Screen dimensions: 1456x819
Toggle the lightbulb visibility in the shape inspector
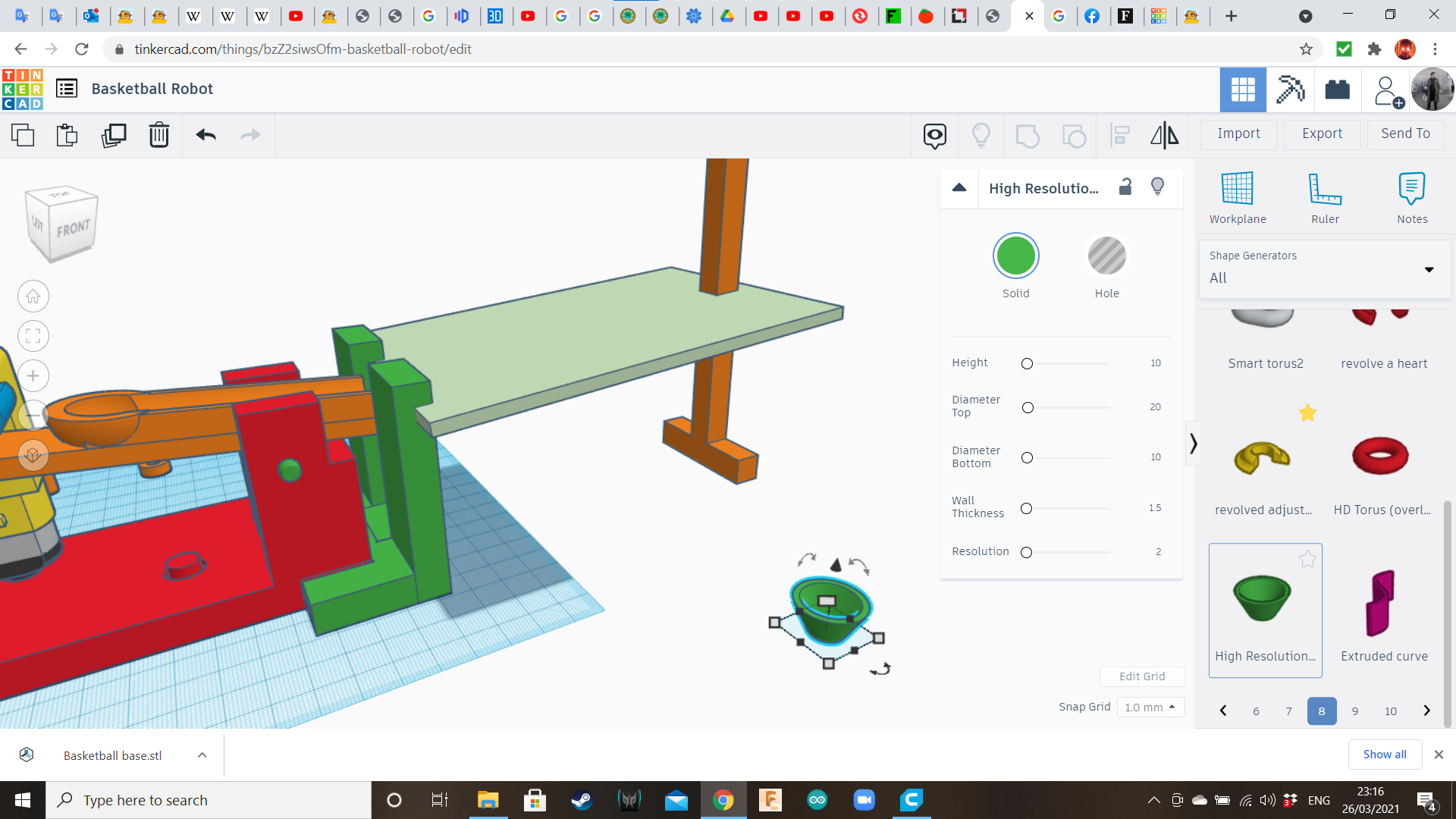[x=1156, y=187]
